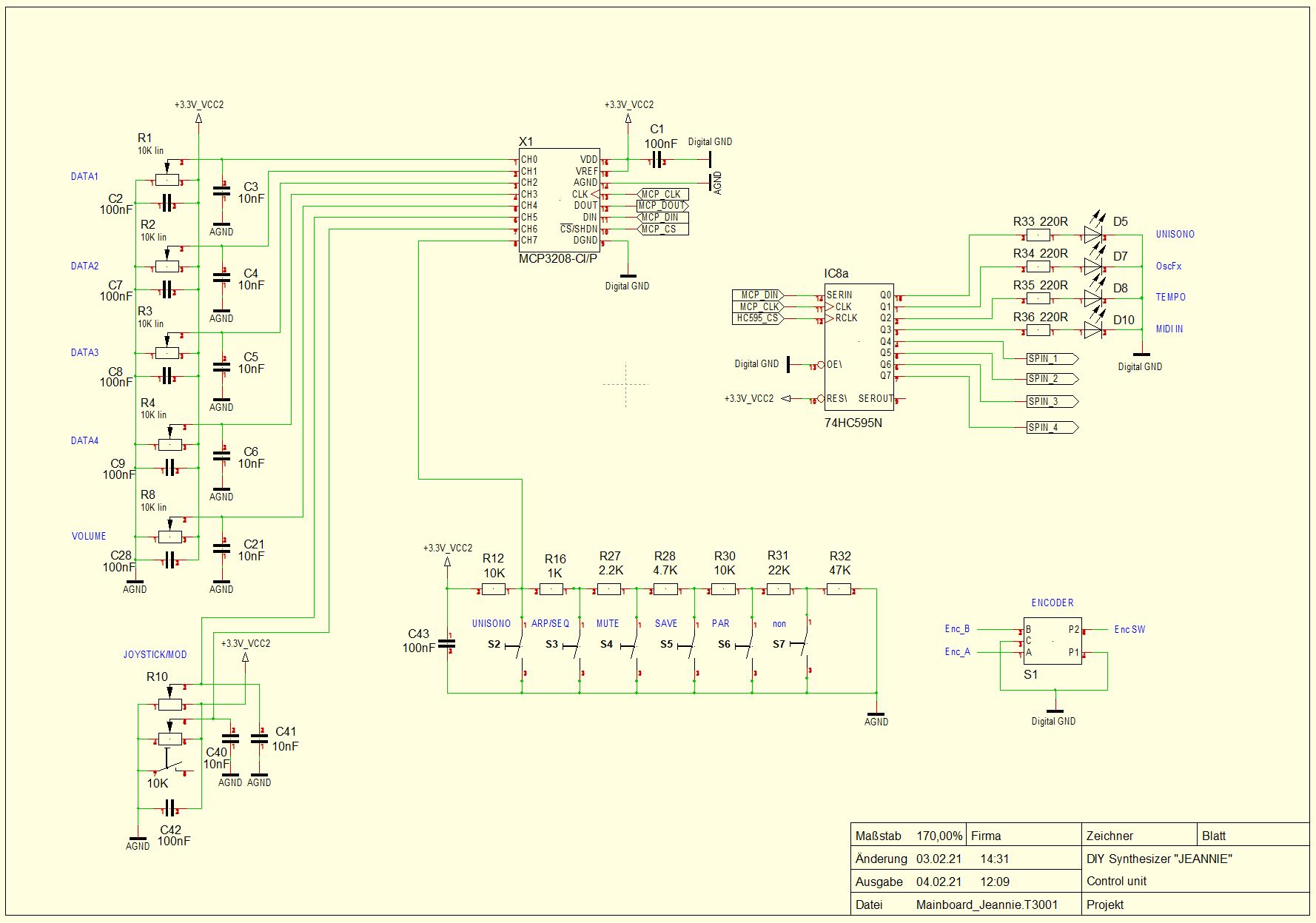
Task: Select the MIDI IN label text
Action: pos(1169,329)
